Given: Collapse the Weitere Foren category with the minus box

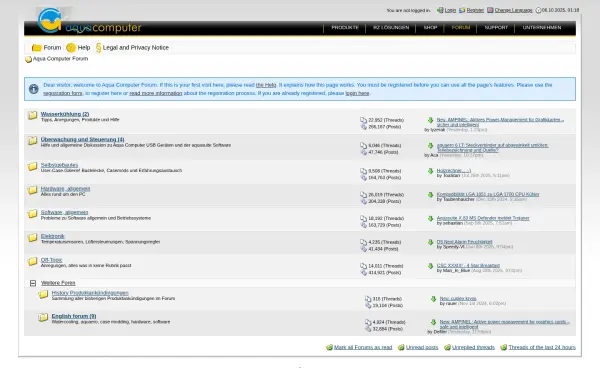Looking at the screenshot, I should [x=33, y=283].
